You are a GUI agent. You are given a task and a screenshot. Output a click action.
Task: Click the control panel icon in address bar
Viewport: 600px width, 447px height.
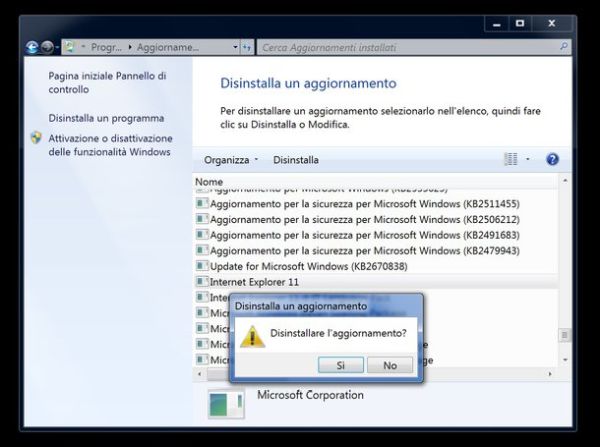70,47
